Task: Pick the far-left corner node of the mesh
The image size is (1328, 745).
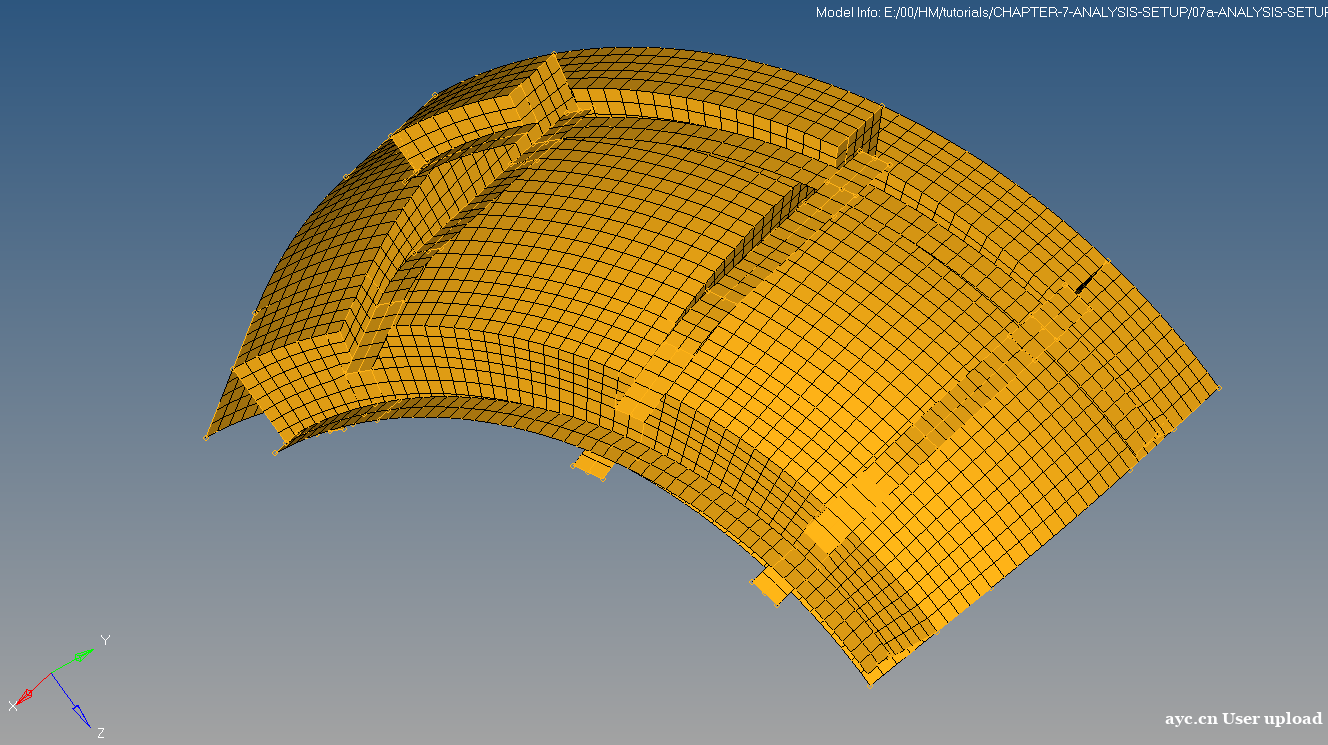Action: click(206, 437)
